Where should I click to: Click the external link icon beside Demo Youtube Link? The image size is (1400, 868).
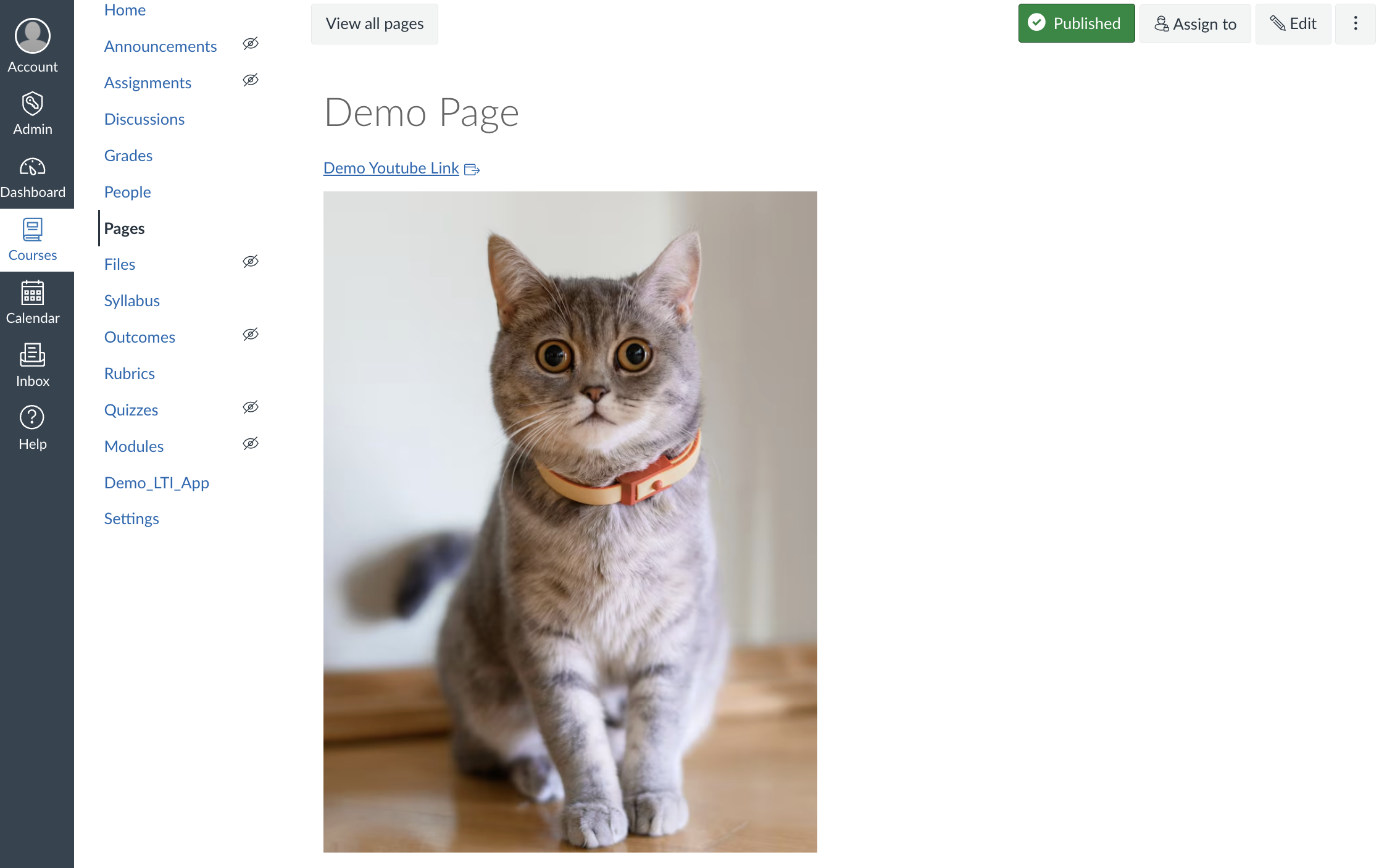pos(472,169)
